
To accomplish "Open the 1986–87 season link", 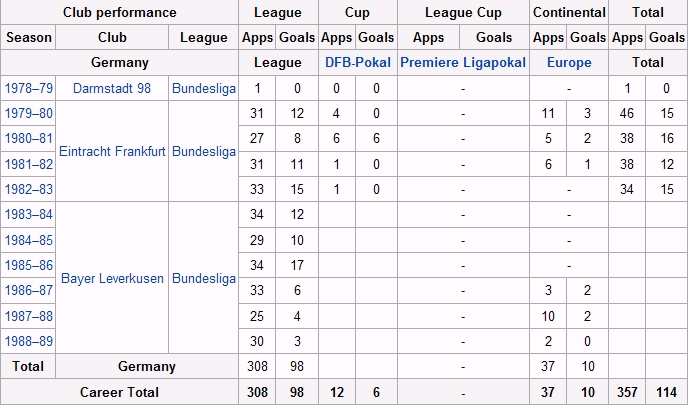I will pos(28,291).
